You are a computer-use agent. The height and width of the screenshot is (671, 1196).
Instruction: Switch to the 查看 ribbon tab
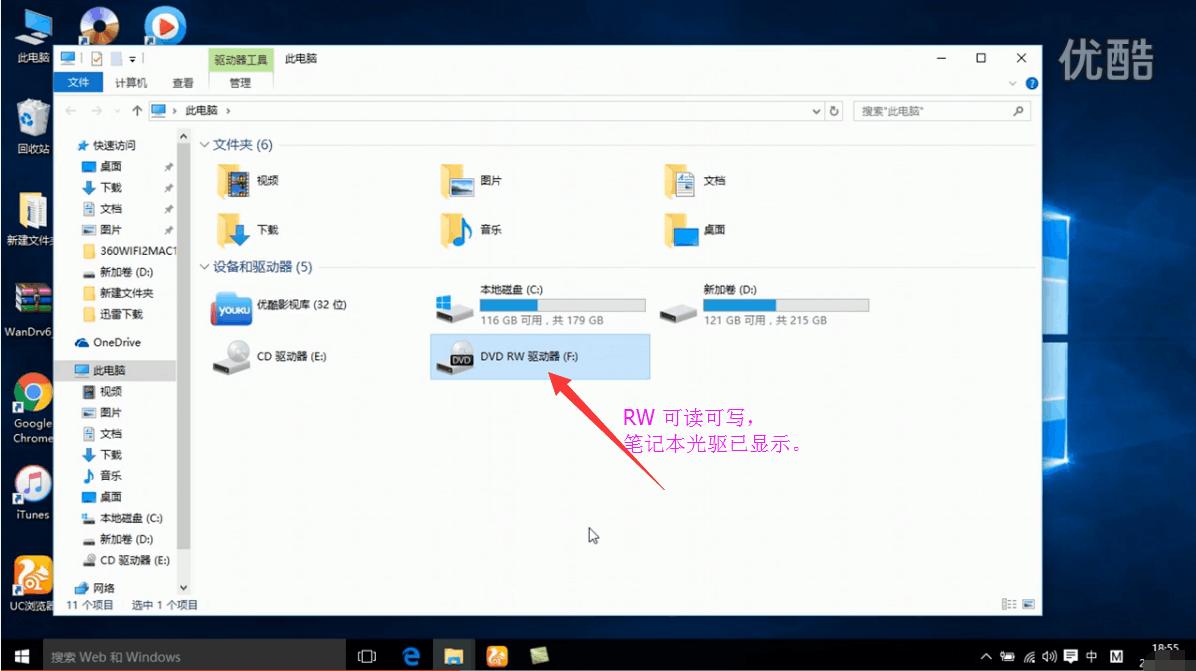[183, 82]
